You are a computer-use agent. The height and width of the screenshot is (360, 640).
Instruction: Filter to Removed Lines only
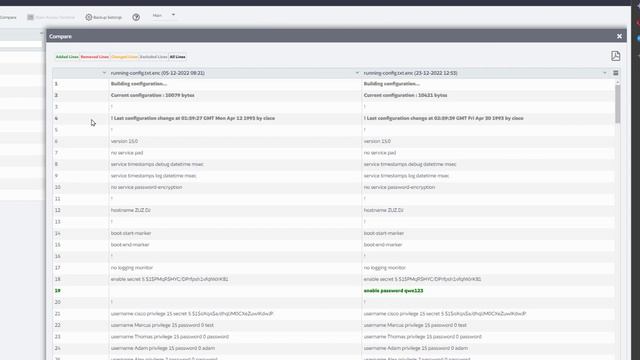[x=94, y=57]
